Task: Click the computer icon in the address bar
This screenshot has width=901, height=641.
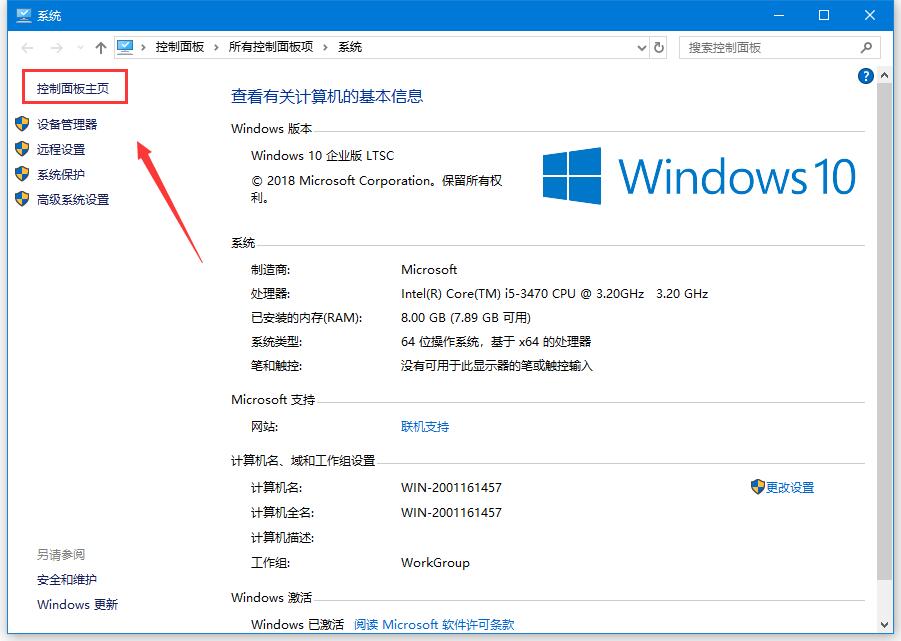Action: [125, 46]
